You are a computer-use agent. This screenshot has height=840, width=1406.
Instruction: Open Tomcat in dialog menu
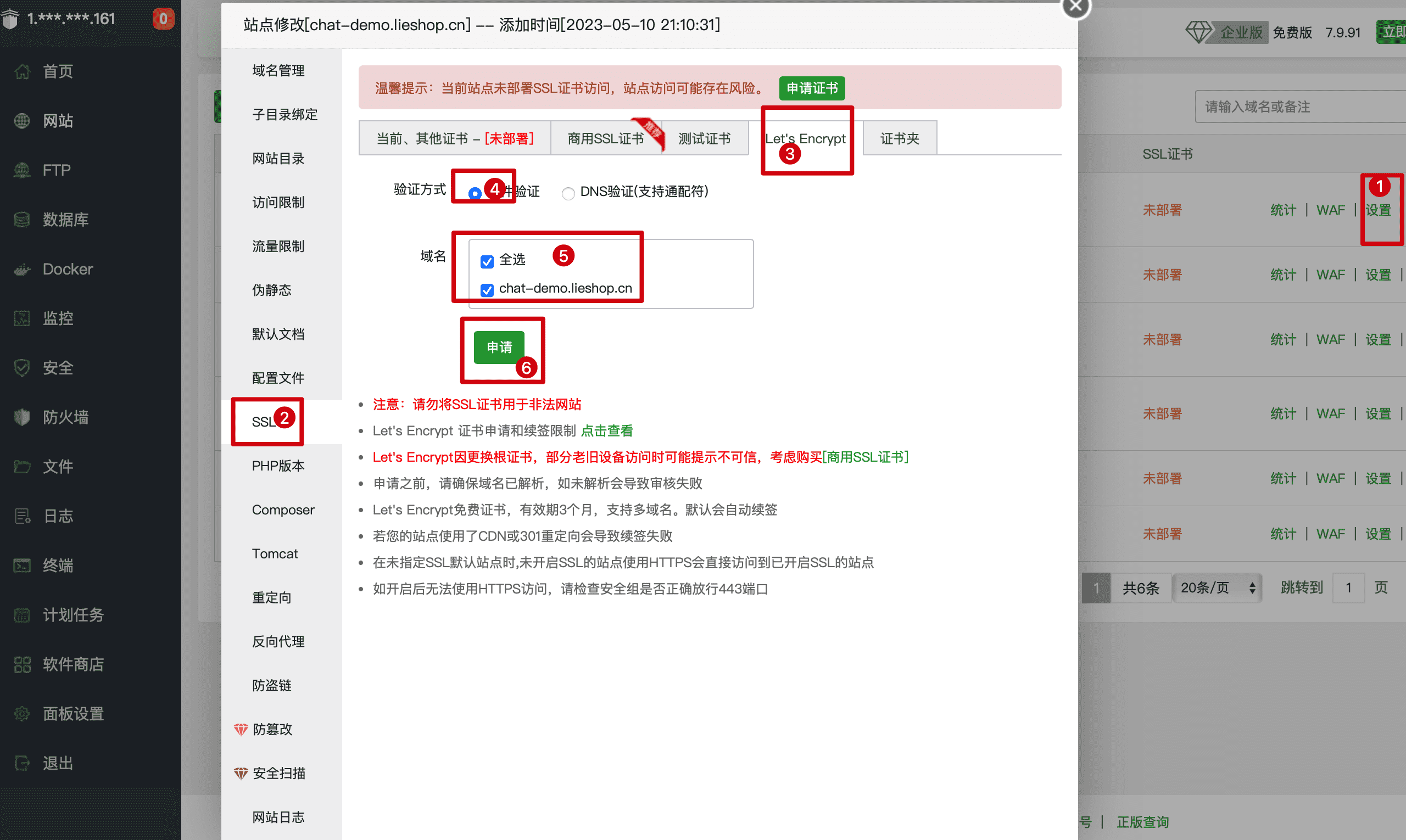click(282, 553)
